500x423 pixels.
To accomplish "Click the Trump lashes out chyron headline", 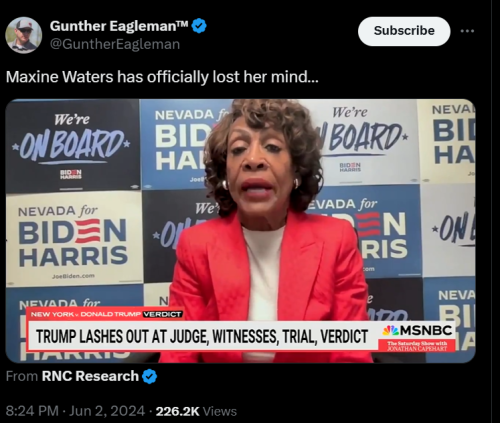I will pos(202,337).
